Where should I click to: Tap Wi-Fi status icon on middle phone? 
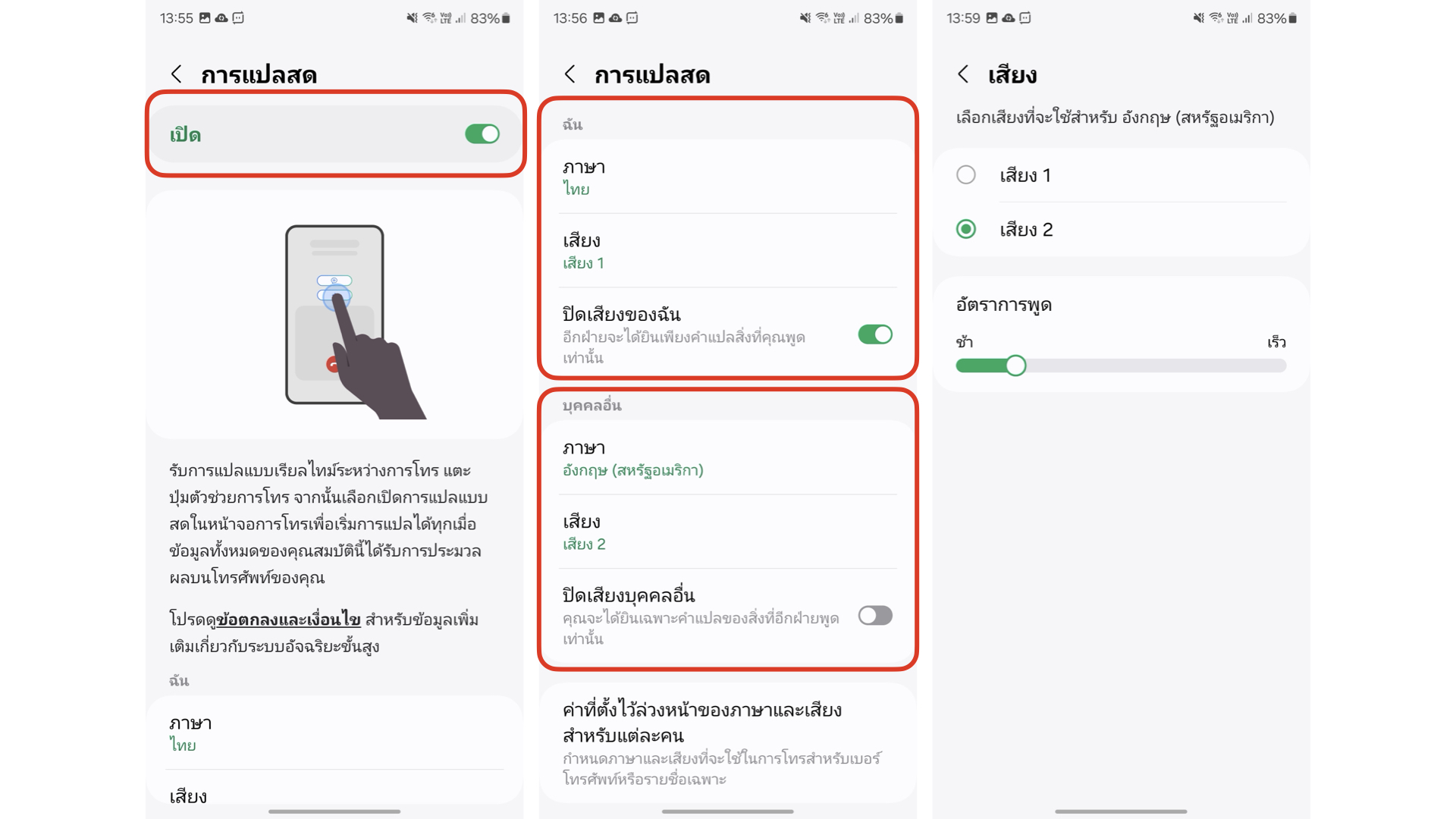pyautogui.click(x=823, y=18)
